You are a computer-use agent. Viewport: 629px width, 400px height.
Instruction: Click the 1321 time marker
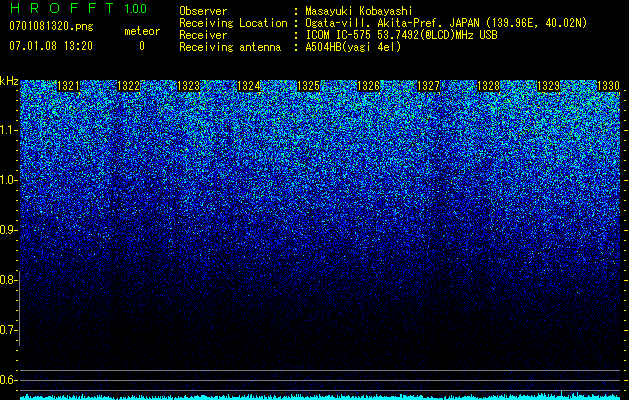point(69,86)
